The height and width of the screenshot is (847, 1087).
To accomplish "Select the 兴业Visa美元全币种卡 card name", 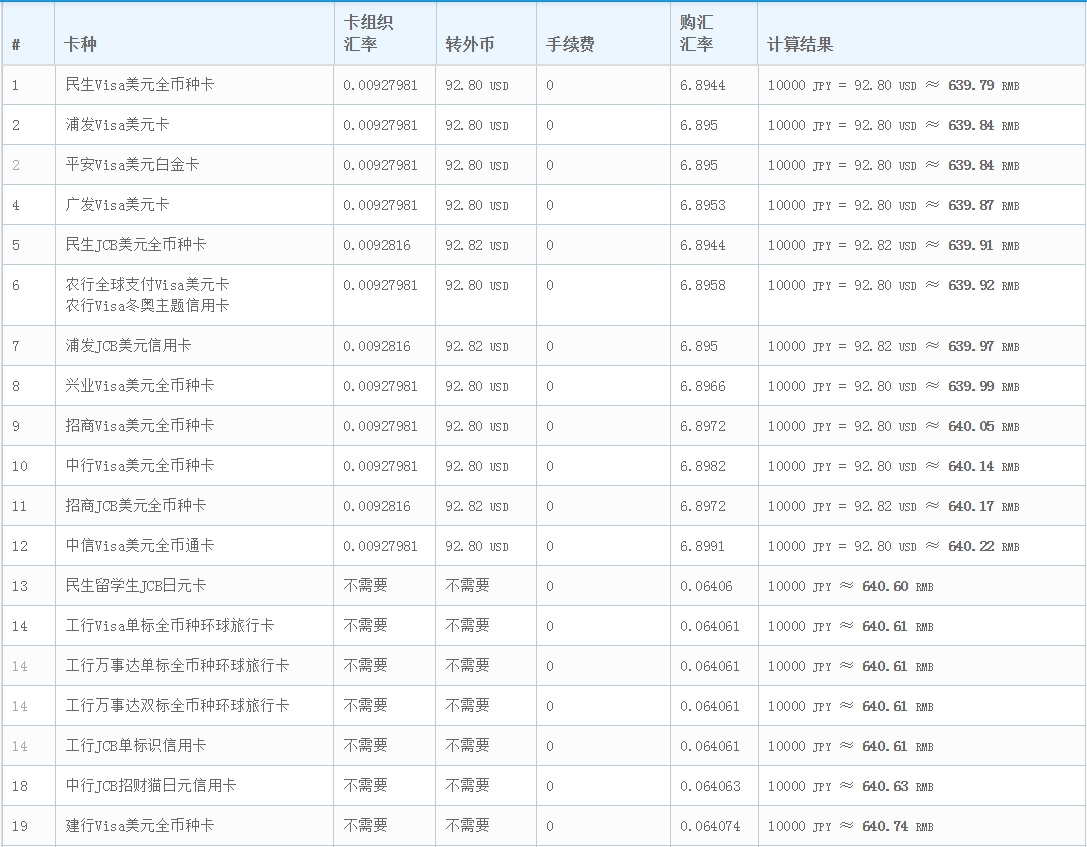I will pos(140,386).
